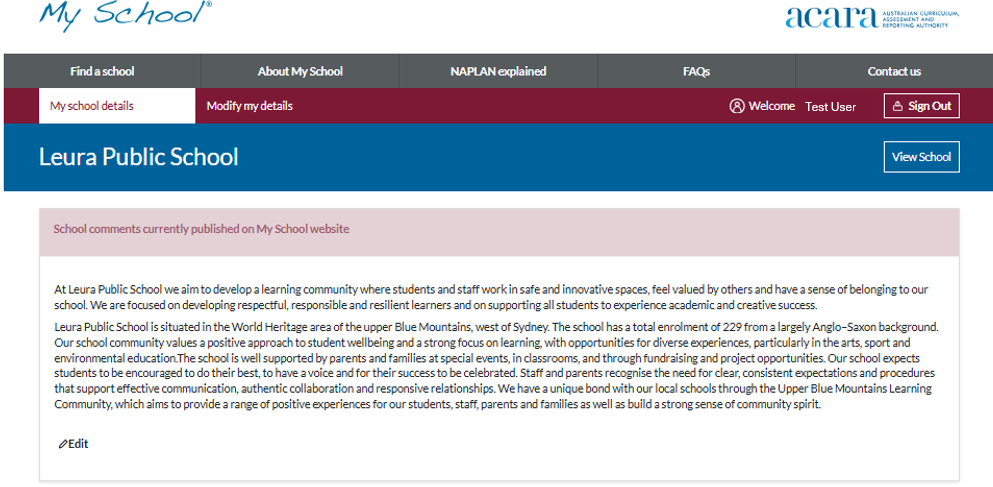Click the Leura Public School heading
This screenshot has width=993, height=487.
139,157
